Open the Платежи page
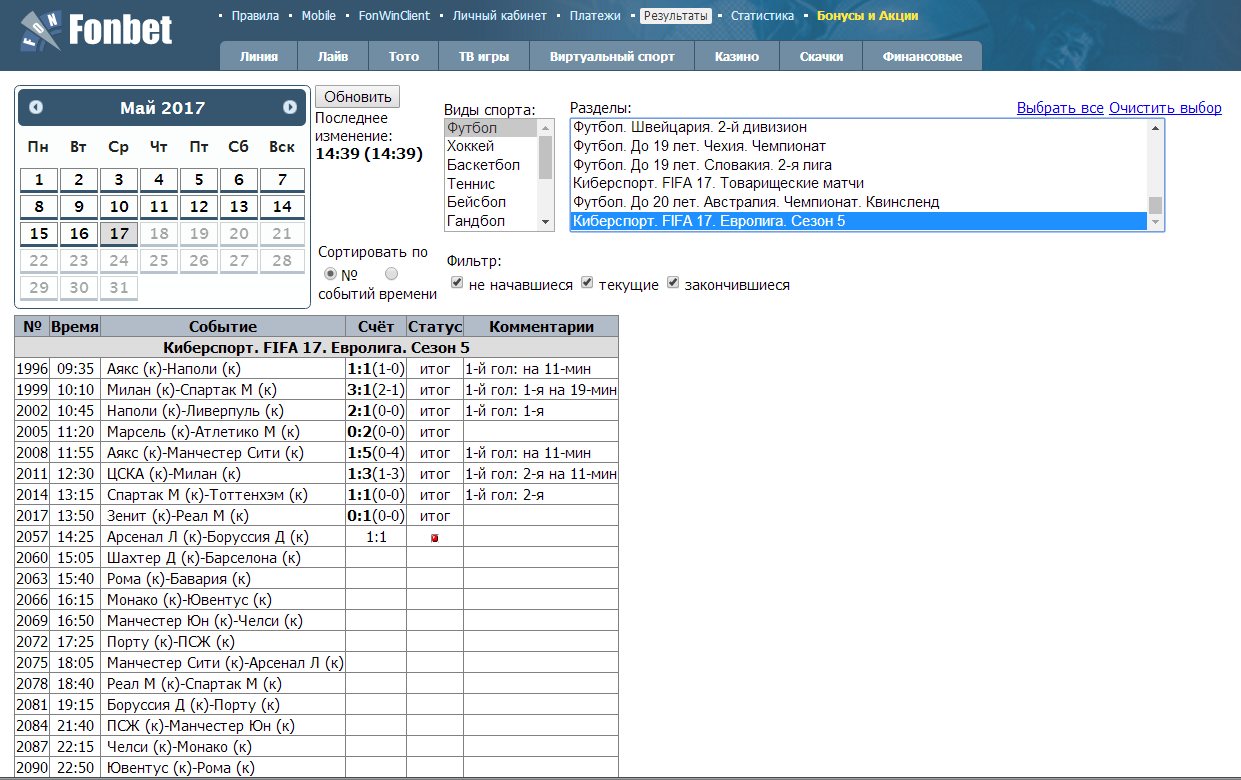Image resolution: width=1241 pixels, height=780 pixels. click(595, 16)
